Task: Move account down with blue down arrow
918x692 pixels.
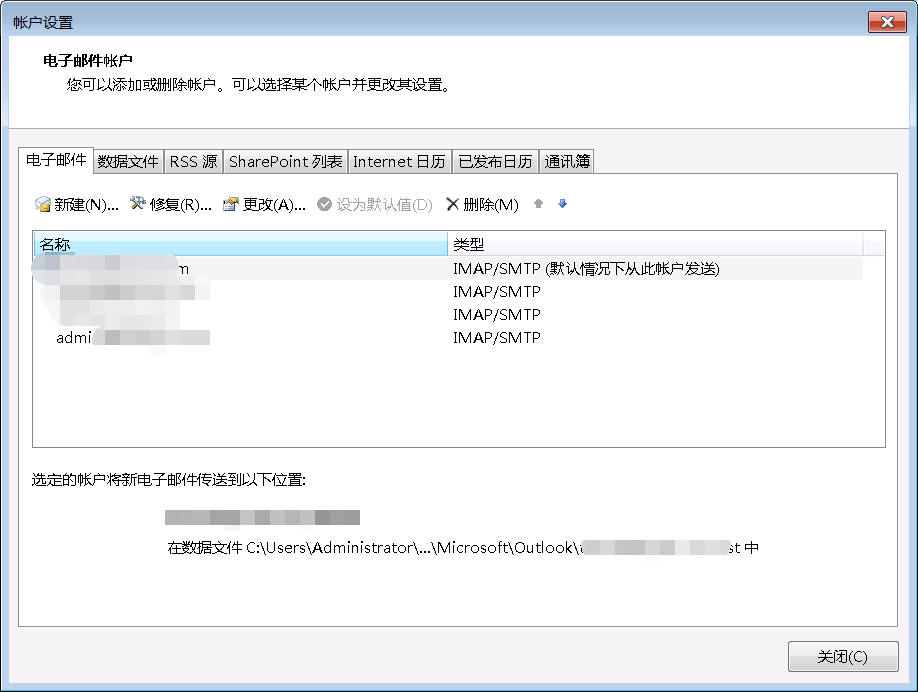Action: coord(562,204)
